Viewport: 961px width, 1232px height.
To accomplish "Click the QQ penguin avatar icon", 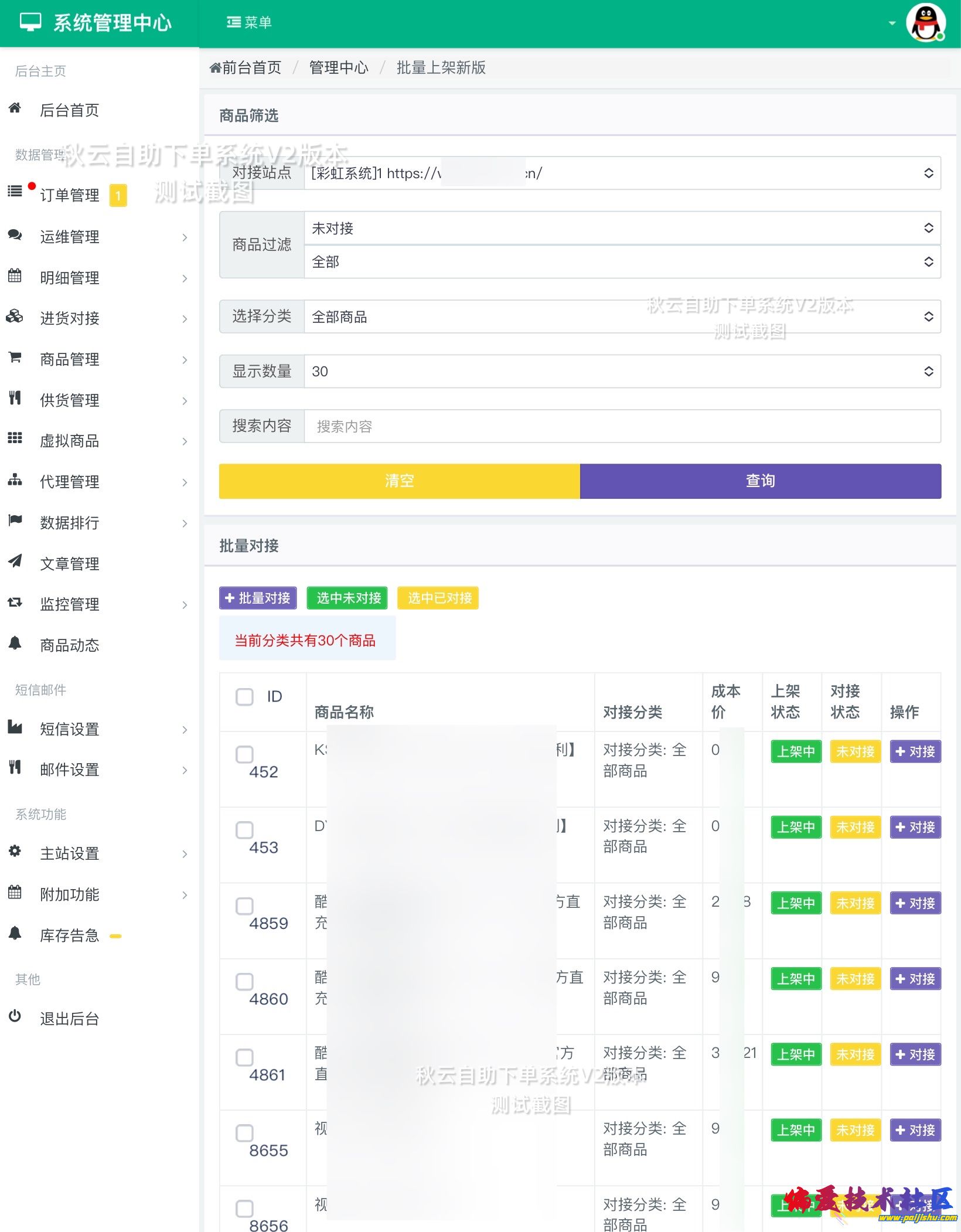I will click(925, 23).
